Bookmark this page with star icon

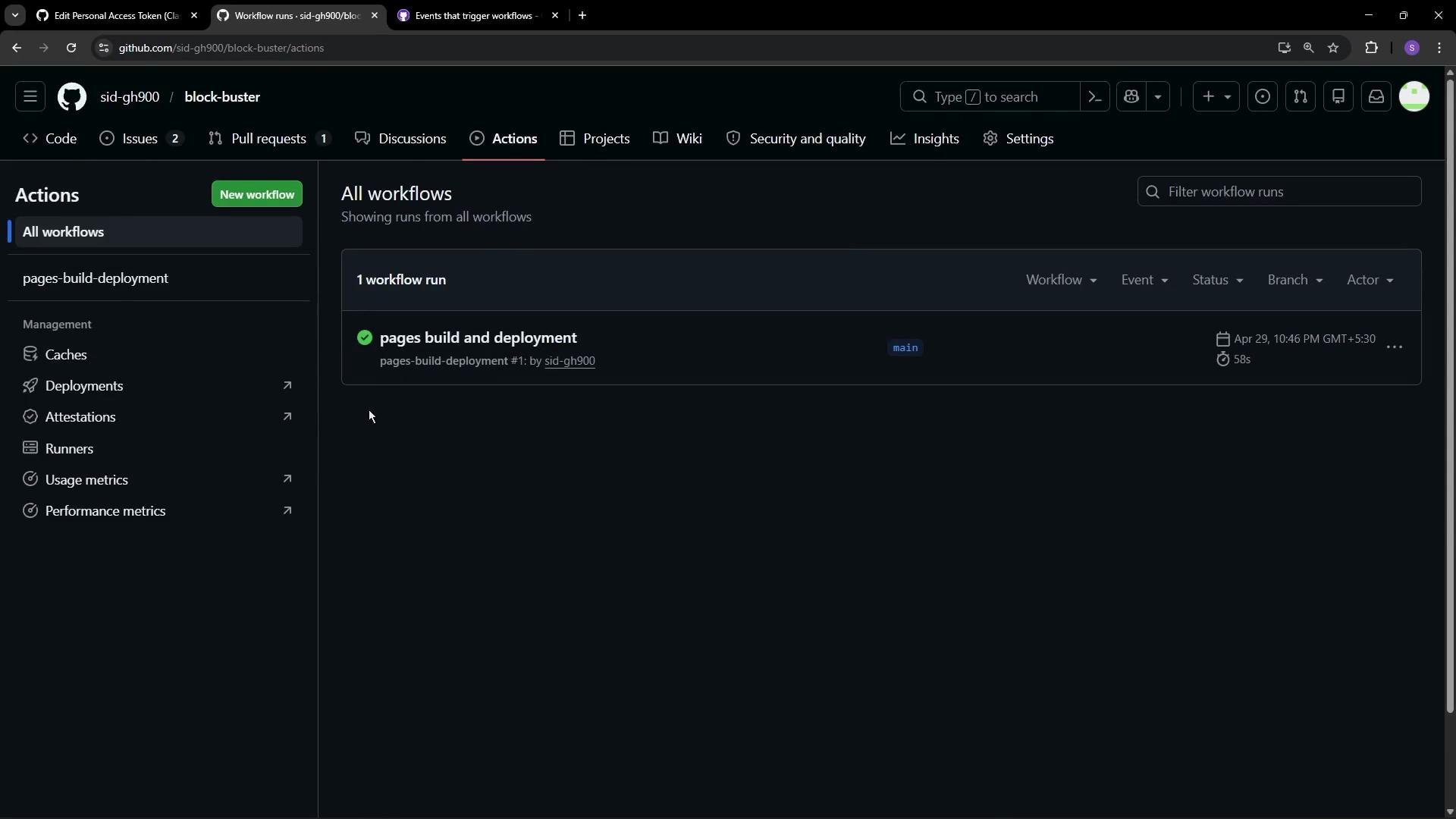pyautogui.click(x=1333, y=48)
